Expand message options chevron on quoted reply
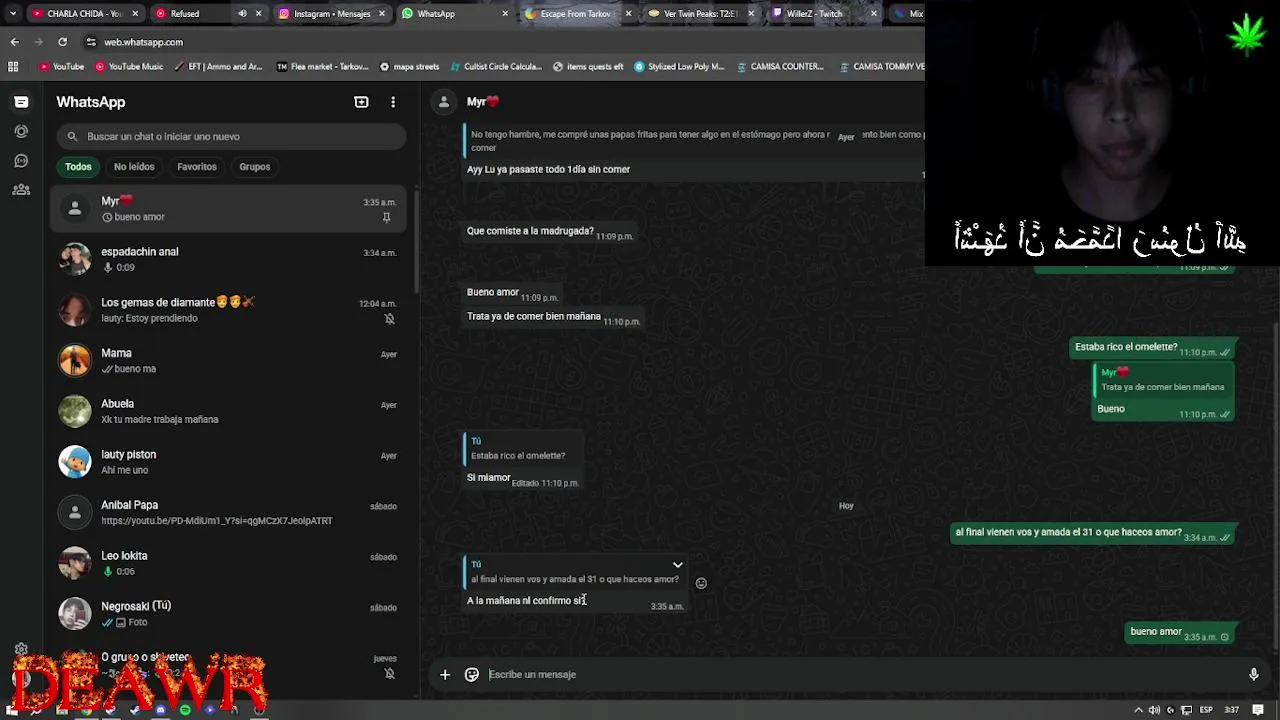The image size is (1280, 720). [x=678, y=565]
